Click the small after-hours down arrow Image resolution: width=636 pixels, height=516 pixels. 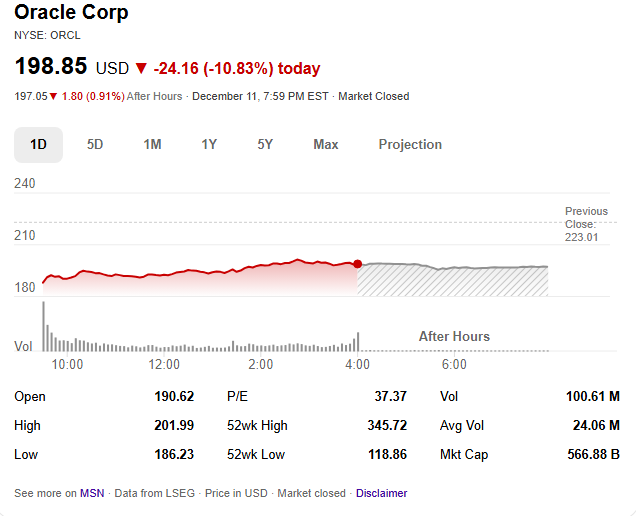53,97
